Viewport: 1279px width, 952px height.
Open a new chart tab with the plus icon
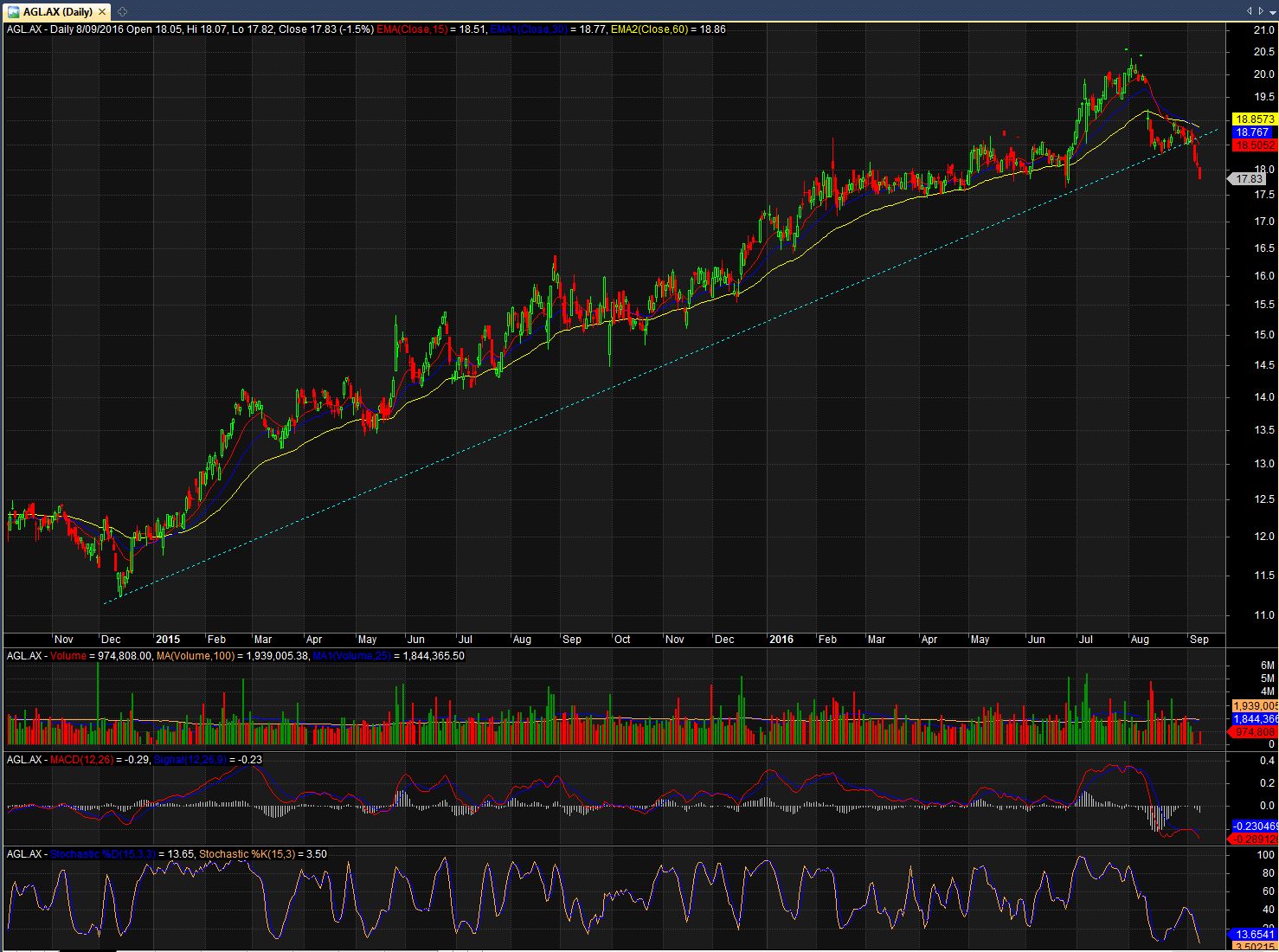(x=122, y=11)
